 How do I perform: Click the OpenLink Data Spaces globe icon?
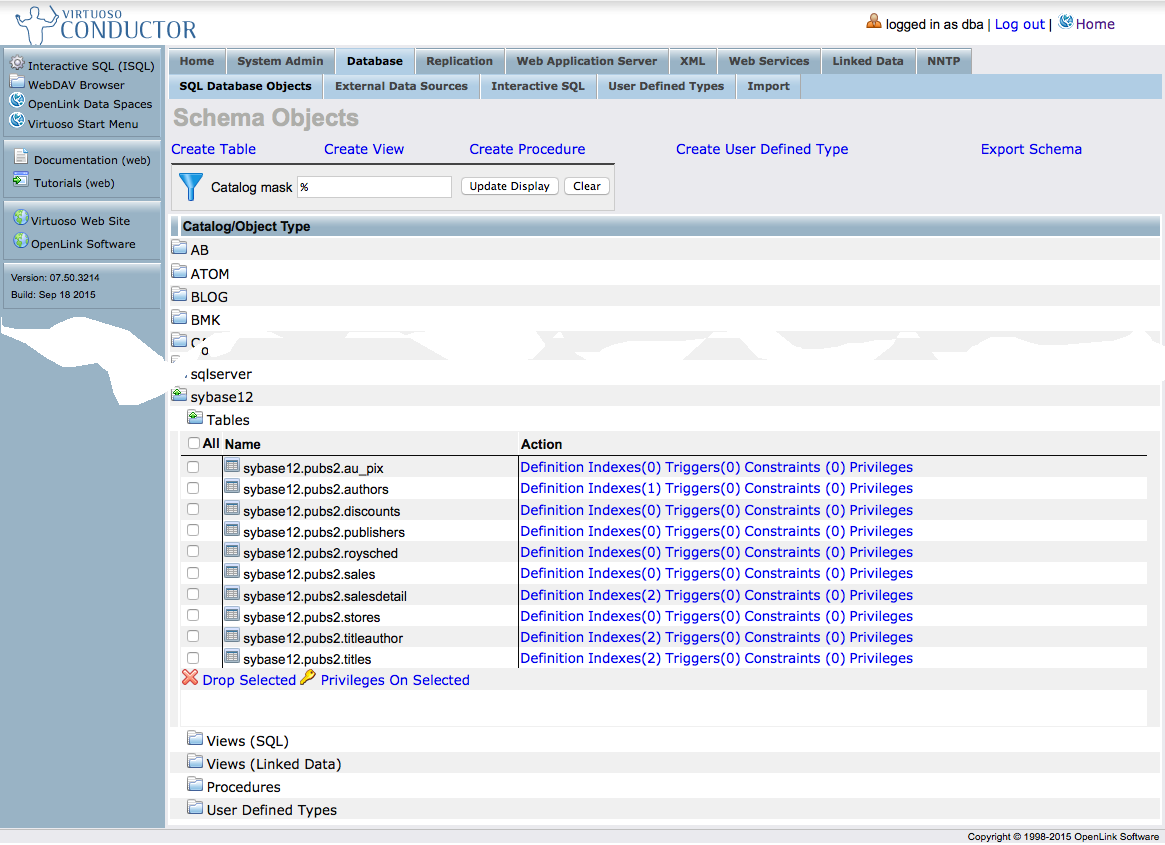point(17,100)
